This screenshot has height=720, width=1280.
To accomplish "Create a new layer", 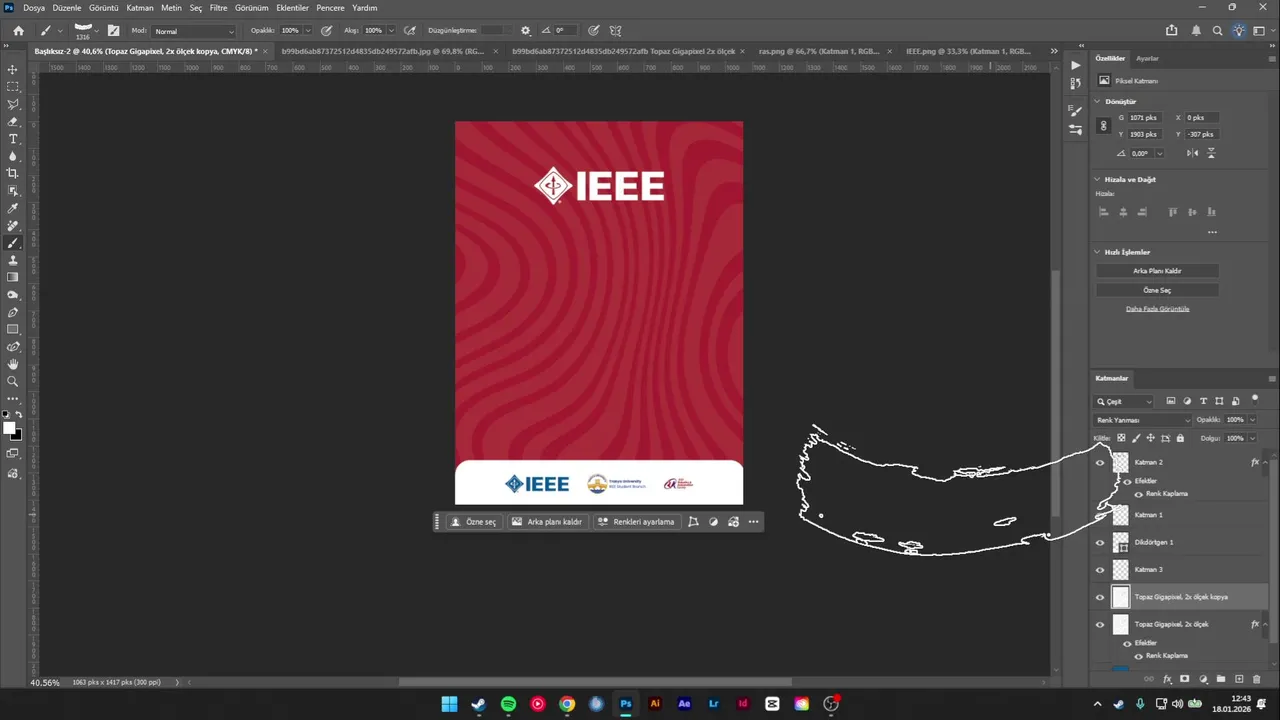I will coord(1239,679).
